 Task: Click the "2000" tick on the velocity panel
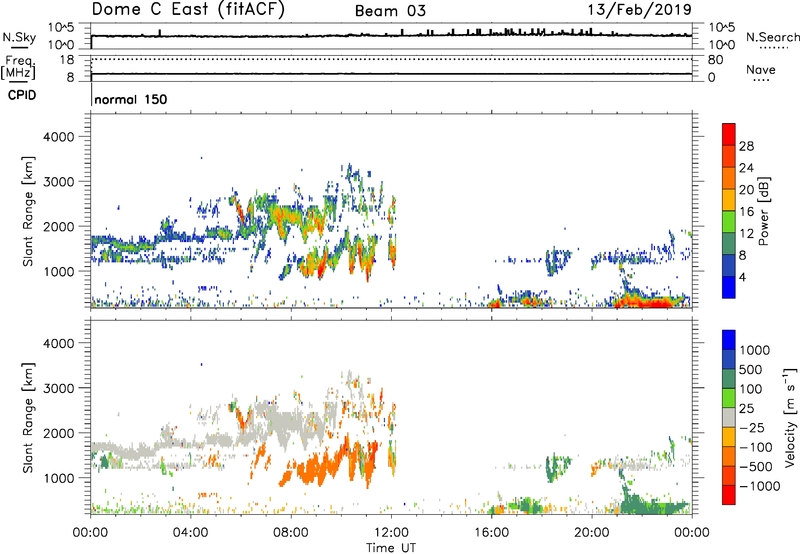[59, 433]
